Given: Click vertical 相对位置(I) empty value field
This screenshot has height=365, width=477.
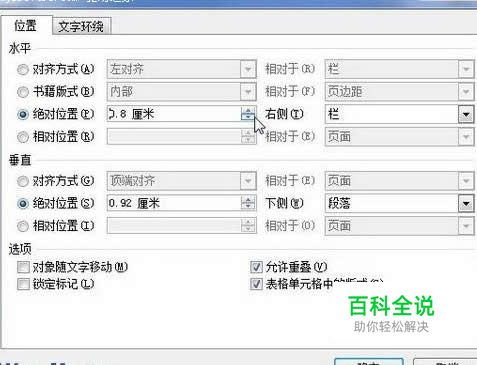Looking at the screenshot, I should [x=174, y=226].
